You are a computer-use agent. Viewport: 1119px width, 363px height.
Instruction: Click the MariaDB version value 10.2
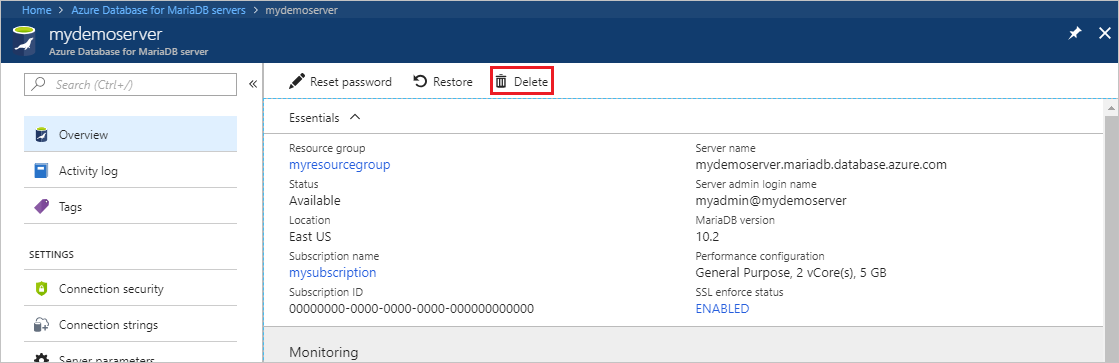coord(706,236)
